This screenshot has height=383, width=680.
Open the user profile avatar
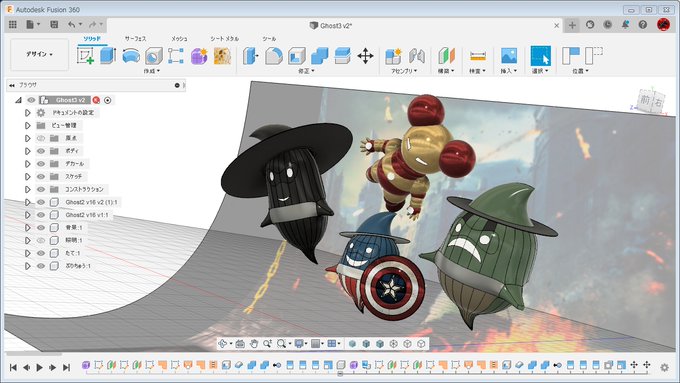663,25
